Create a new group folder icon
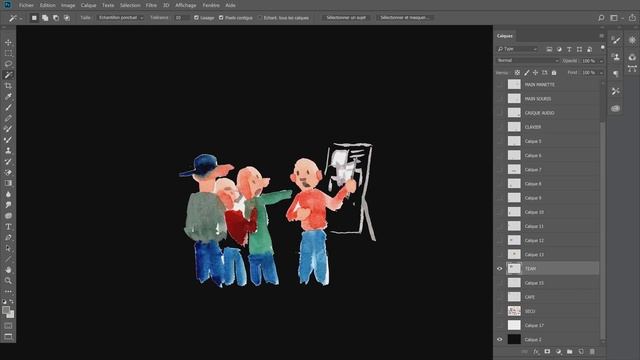 click(x=570, y=351)
